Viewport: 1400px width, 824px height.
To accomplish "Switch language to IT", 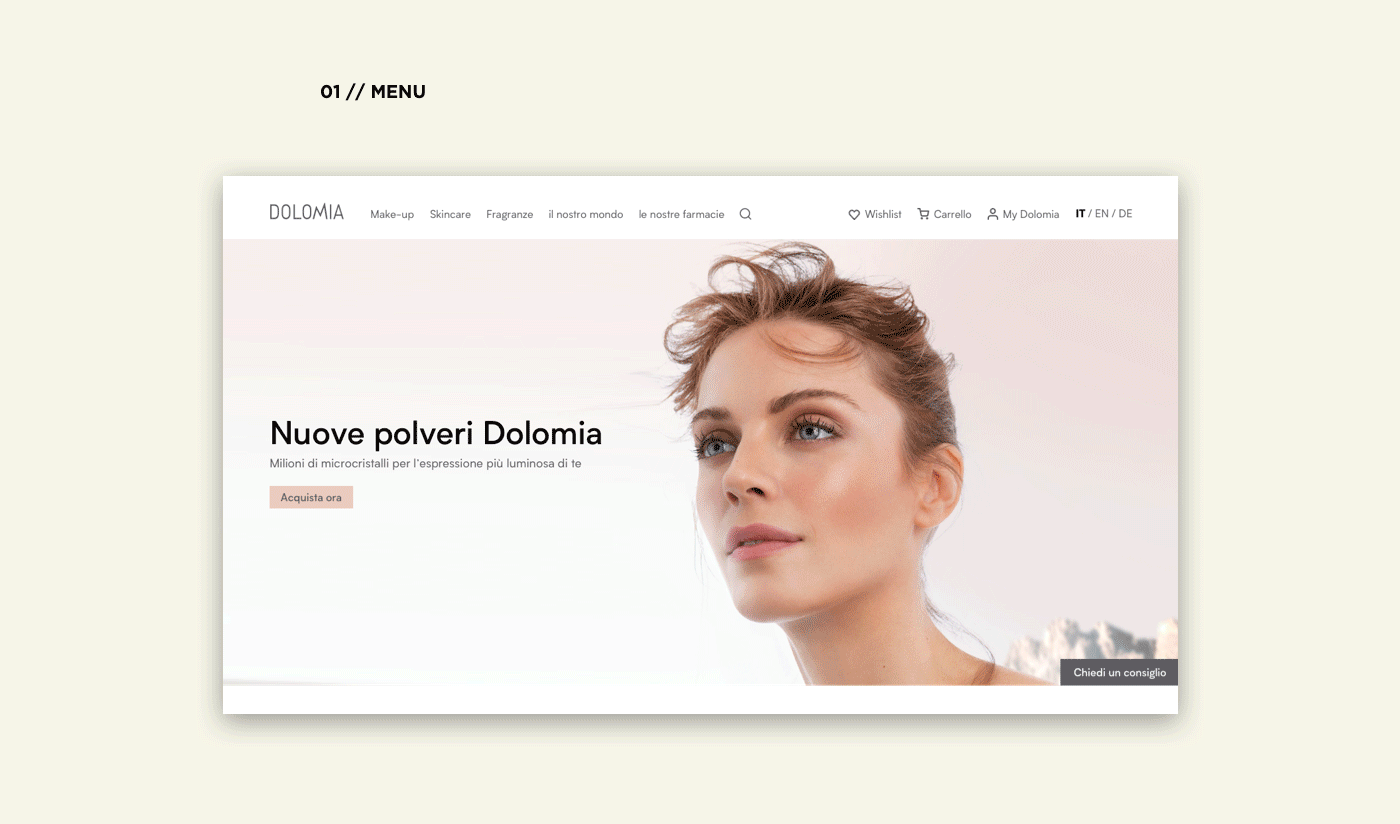I will [1080, 213].
